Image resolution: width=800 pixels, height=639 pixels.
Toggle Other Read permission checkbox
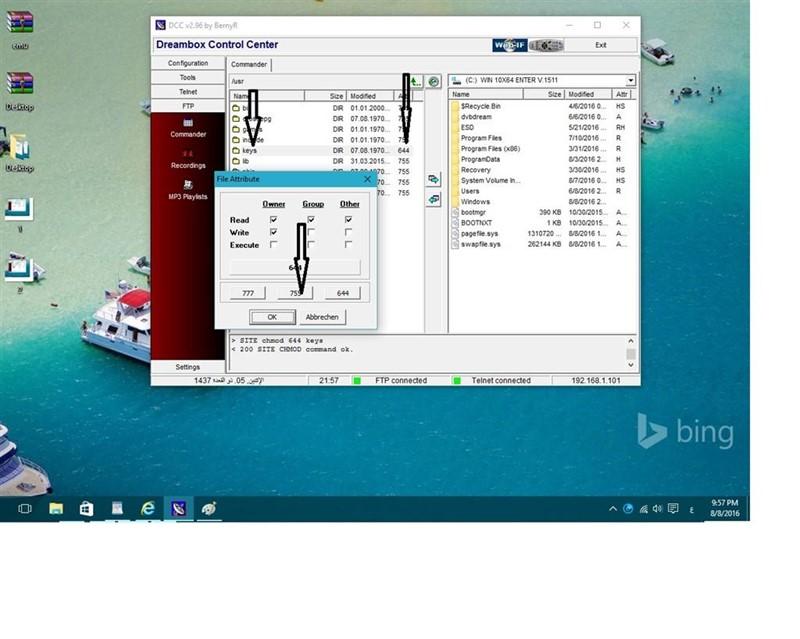click(348, 219)
